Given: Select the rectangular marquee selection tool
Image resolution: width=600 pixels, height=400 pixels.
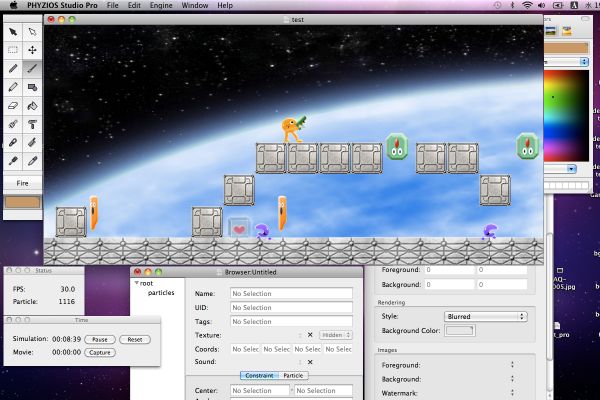Looking at the screenshot, I should pos(13,50).
